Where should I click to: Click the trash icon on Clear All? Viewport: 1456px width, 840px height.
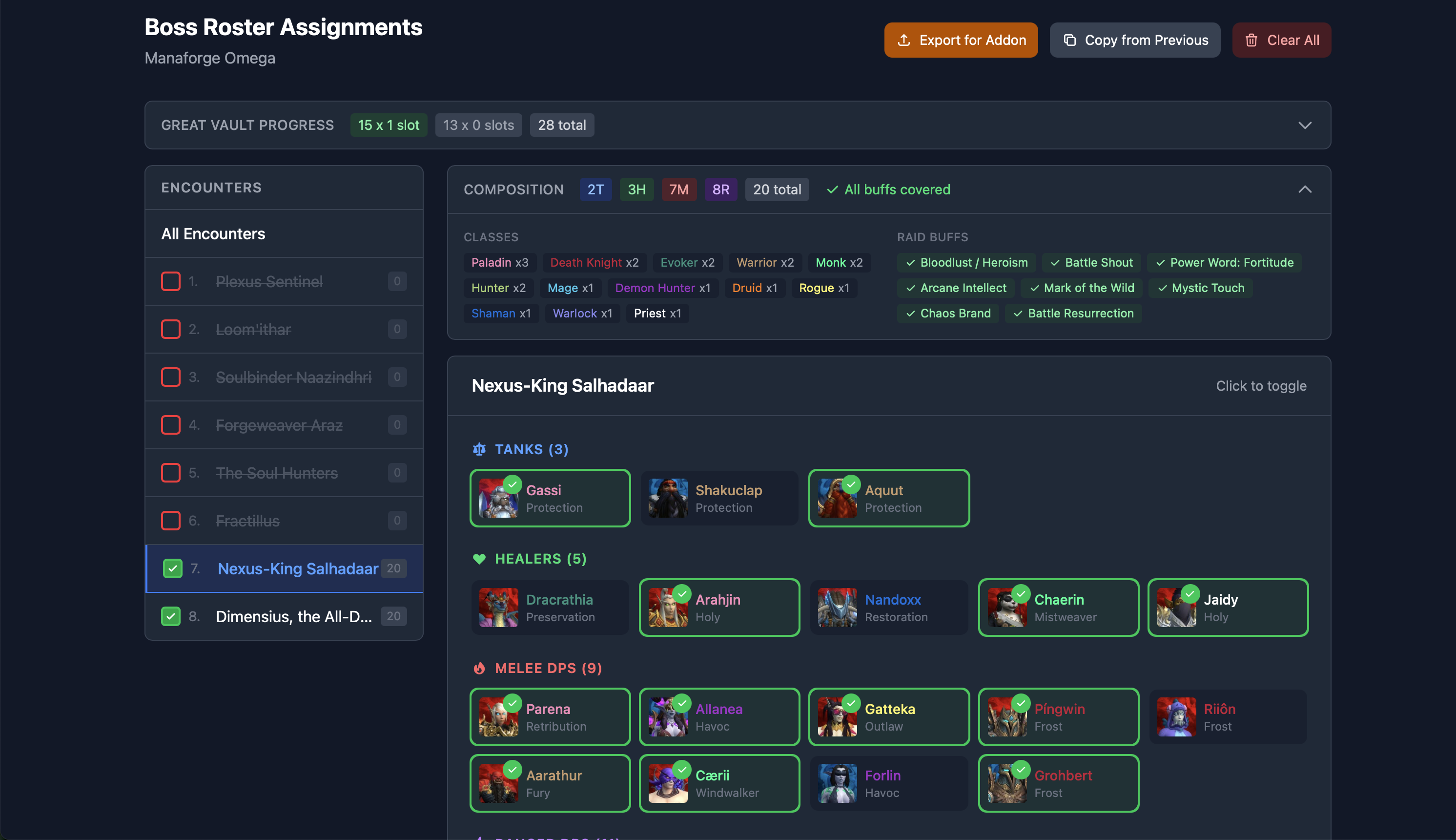(x=1252, y=40)
